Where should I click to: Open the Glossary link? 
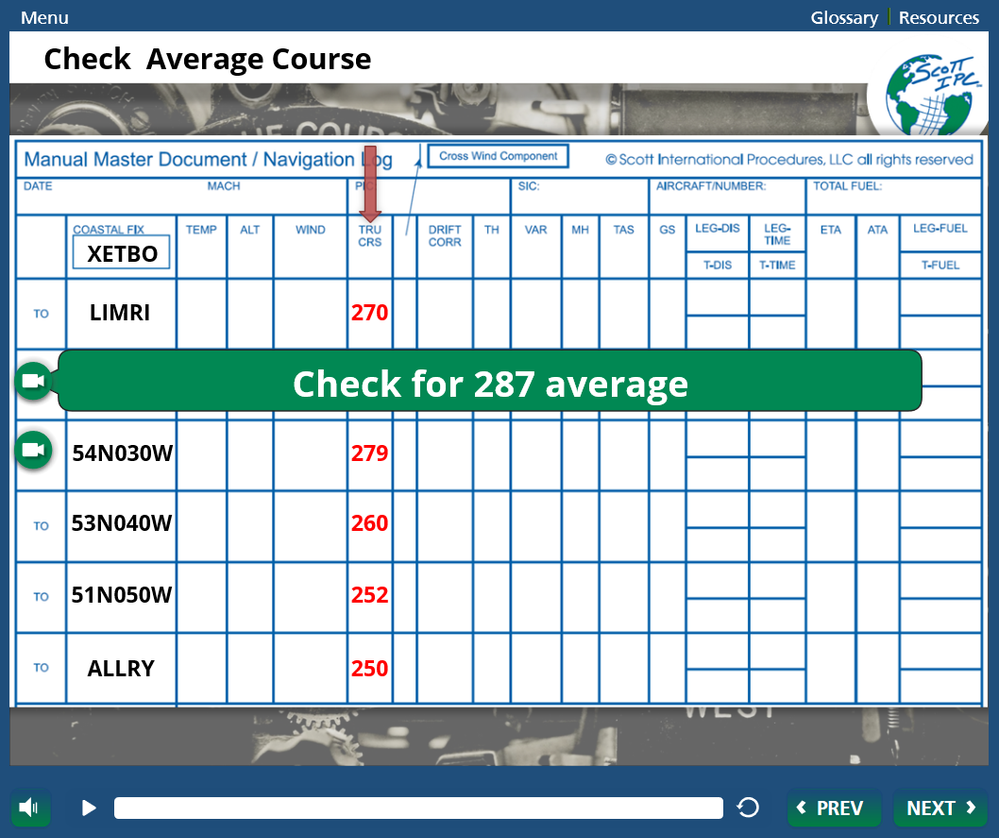[844, 18]
